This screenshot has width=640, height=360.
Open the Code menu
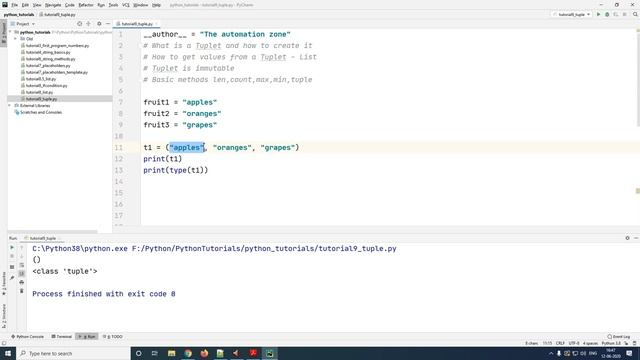tap(70, 5)
